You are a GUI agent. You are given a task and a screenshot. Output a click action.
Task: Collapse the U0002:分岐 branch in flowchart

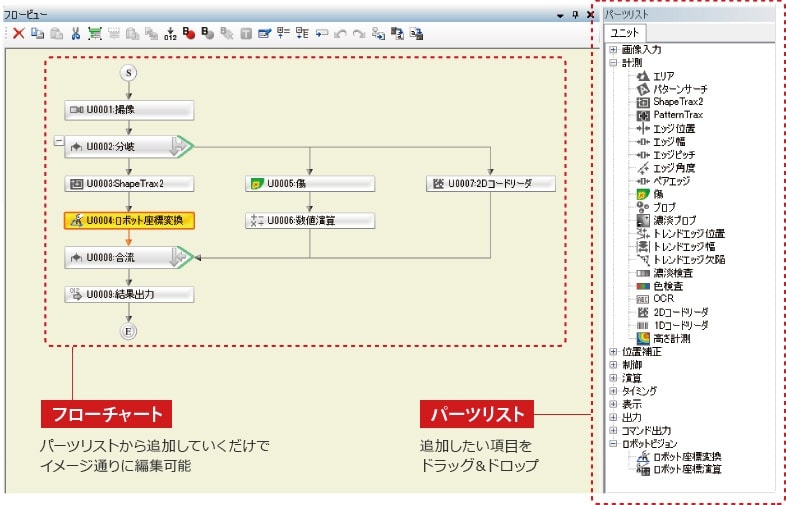pyautogui.click(x=57, y=141)
